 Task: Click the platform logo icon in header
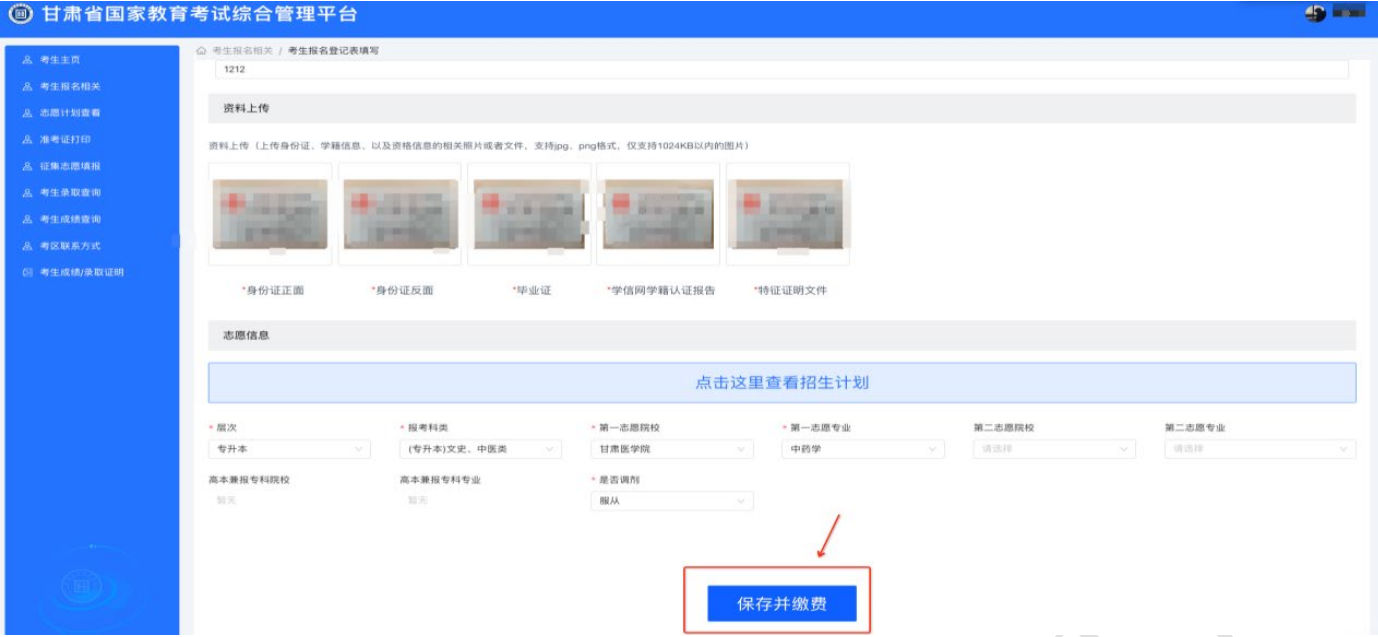tap(20, 14)
